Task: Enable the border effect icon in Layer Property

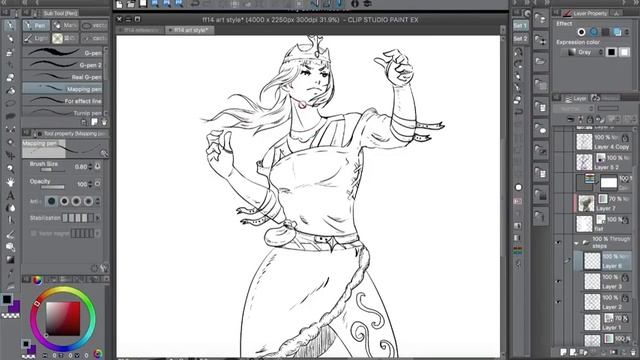Action: click(581, 32)
